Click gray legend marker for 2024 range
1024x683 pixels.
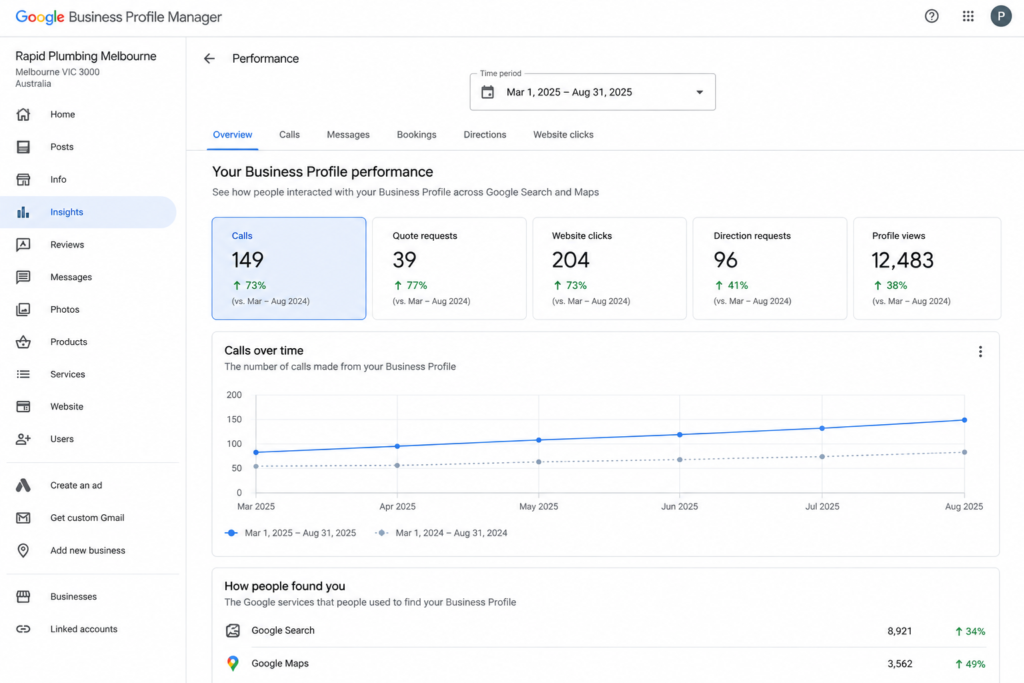coord(382,533)
